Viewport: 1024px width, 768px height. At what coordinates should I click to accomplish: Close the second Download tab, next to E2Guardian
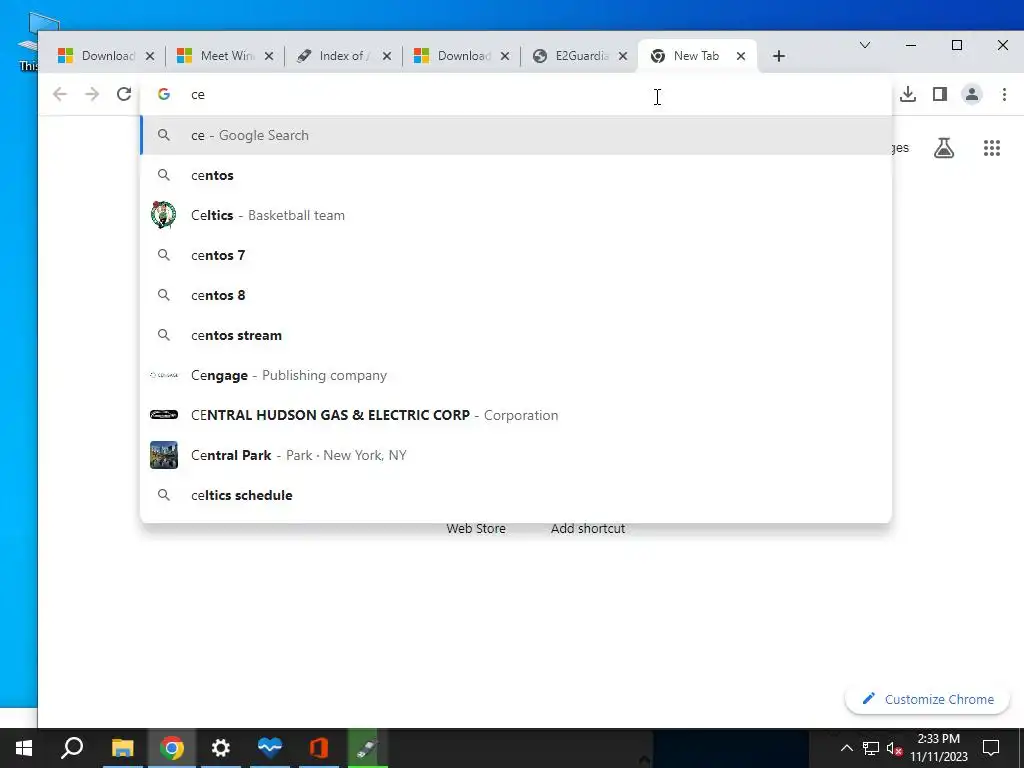(505, 56)
